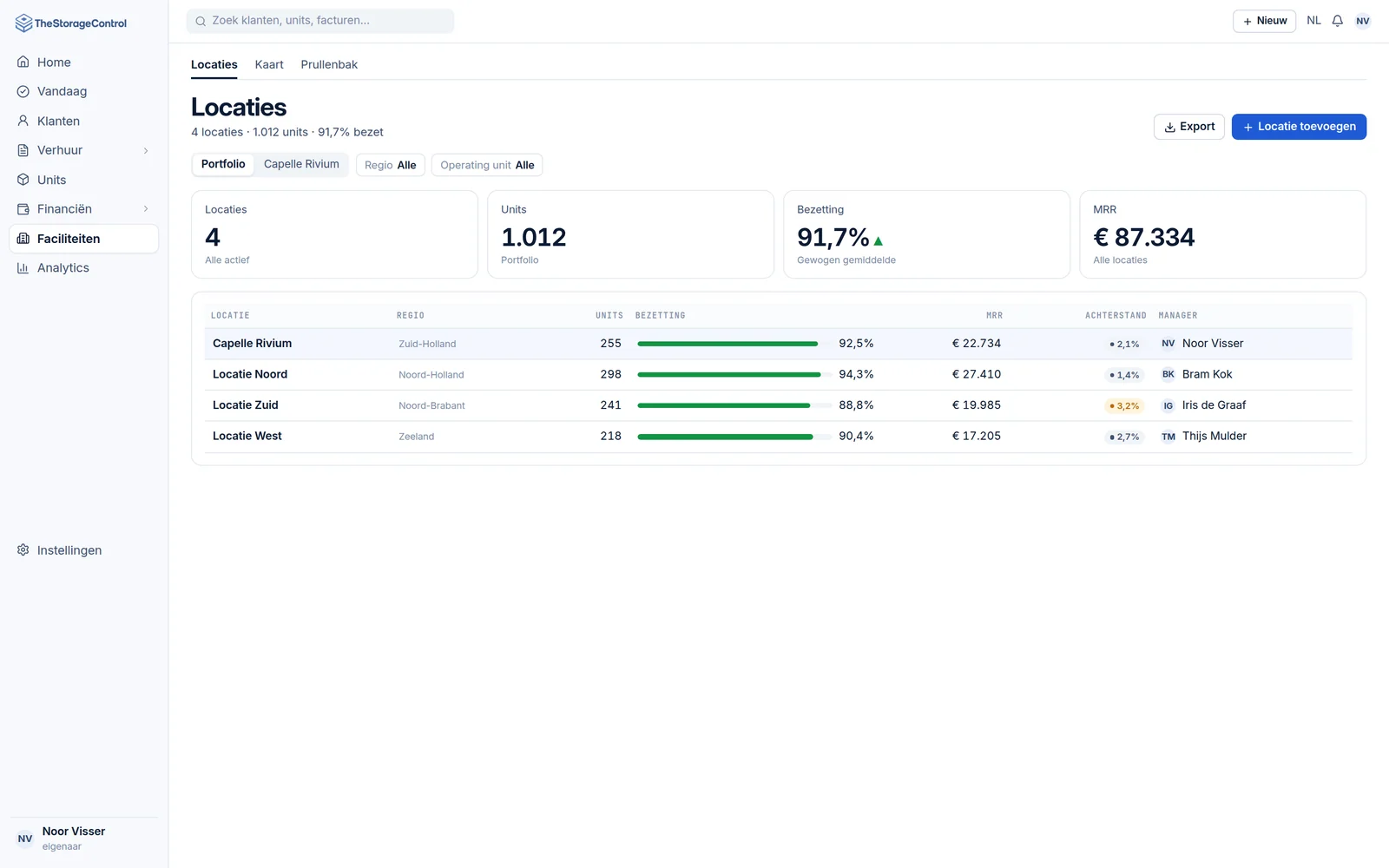The height and width of the screenshot is (868, 1389).
Task: Open Instellingen settings
Action: point(83,550)
